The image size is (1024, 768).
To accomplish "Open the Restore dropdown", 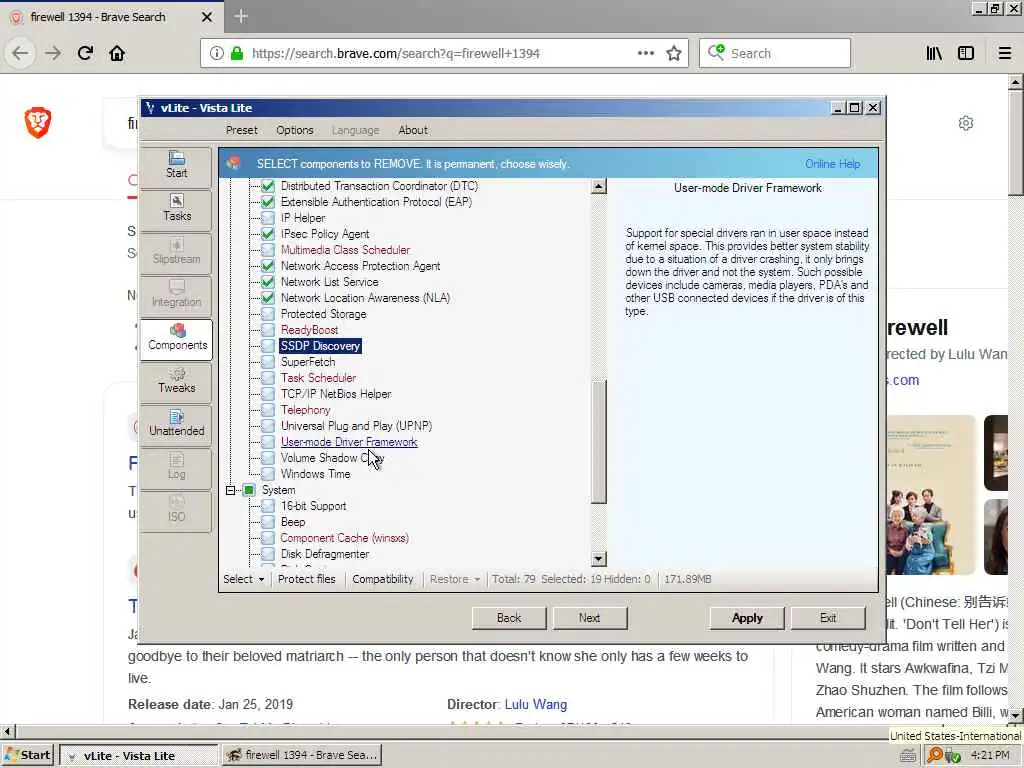I will (x=455, y=579).
